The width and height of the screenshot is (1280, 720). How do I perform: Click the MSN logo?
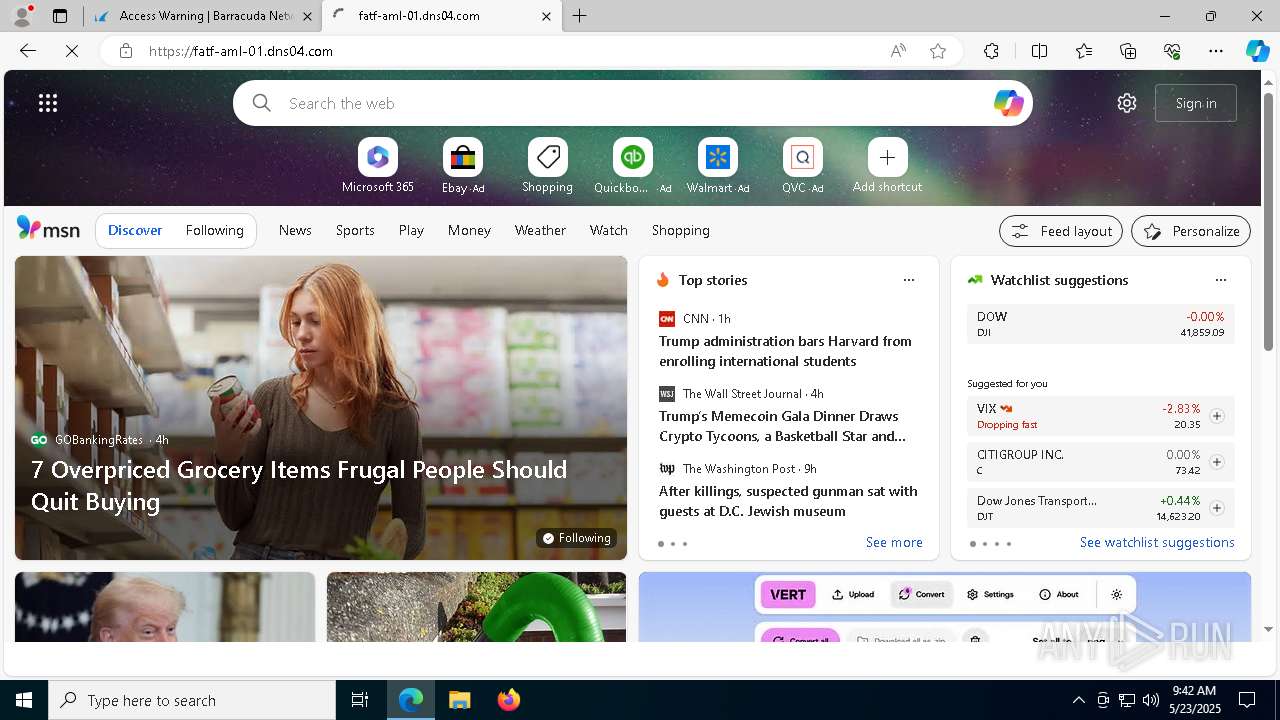pyautogui.click(x=48, y=229)
